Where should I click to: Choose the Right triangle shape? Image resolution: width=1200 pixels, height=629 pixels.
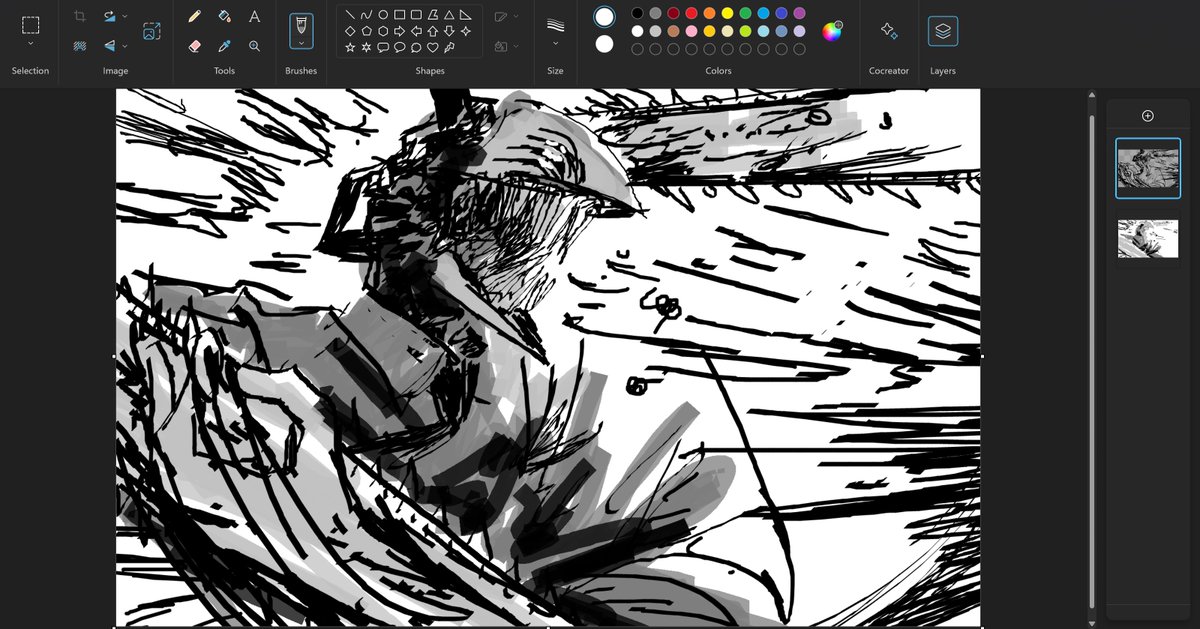(x=466, y=15)
